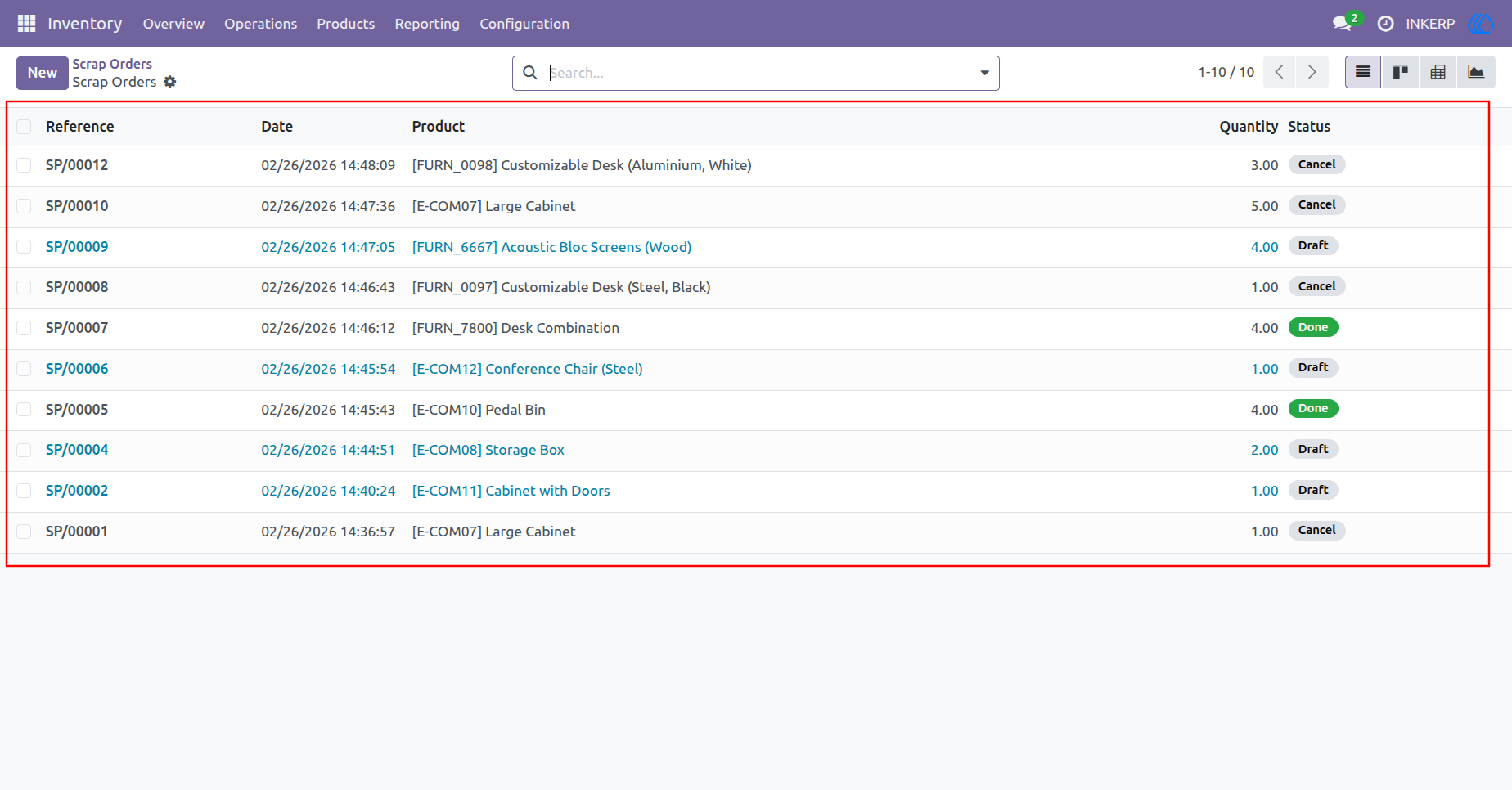Switch to list view
The height and width of the screenshot is (790, 1512).
point(1363,72)
